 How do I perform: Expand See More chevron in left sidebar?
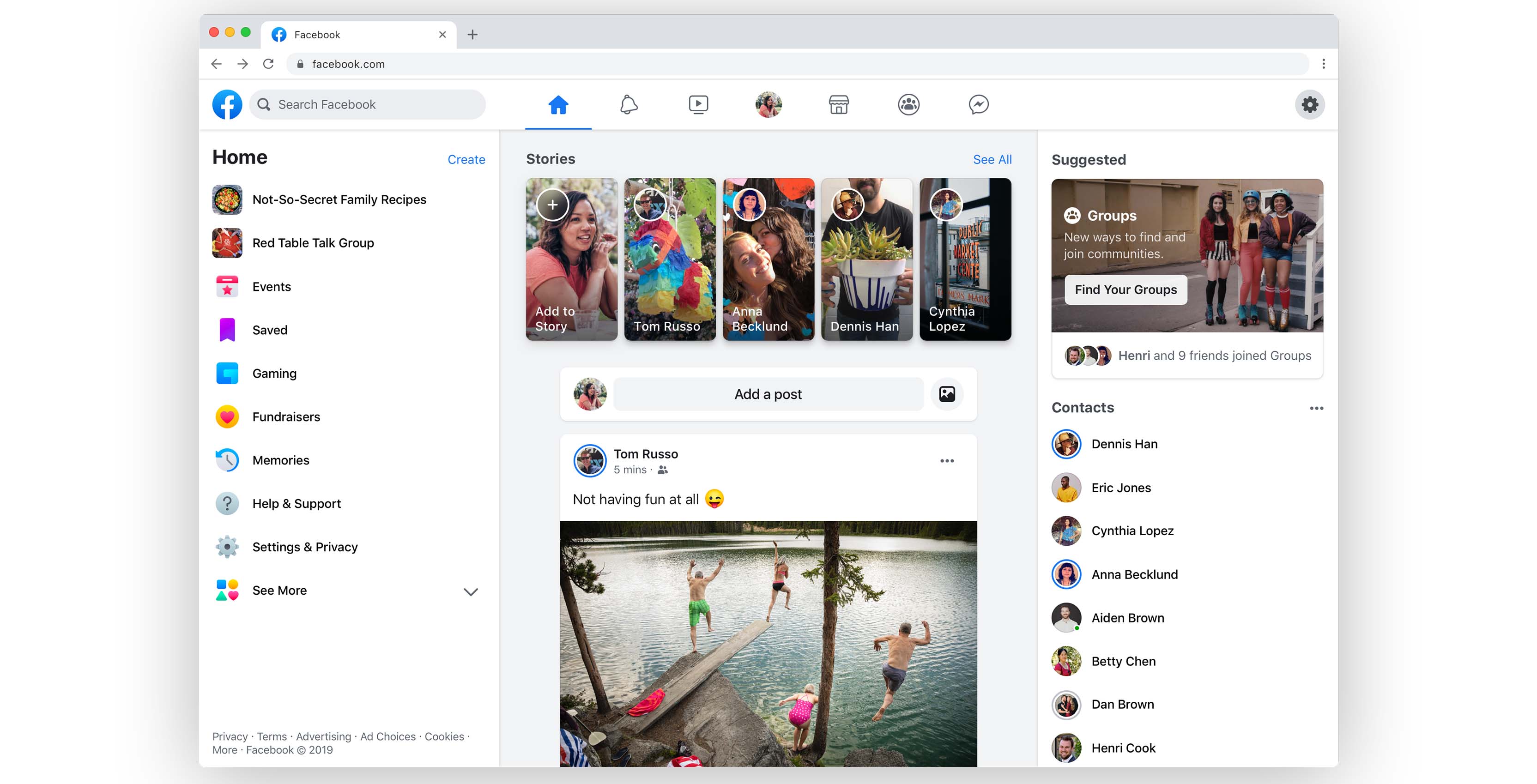click(x=471, y=591)
